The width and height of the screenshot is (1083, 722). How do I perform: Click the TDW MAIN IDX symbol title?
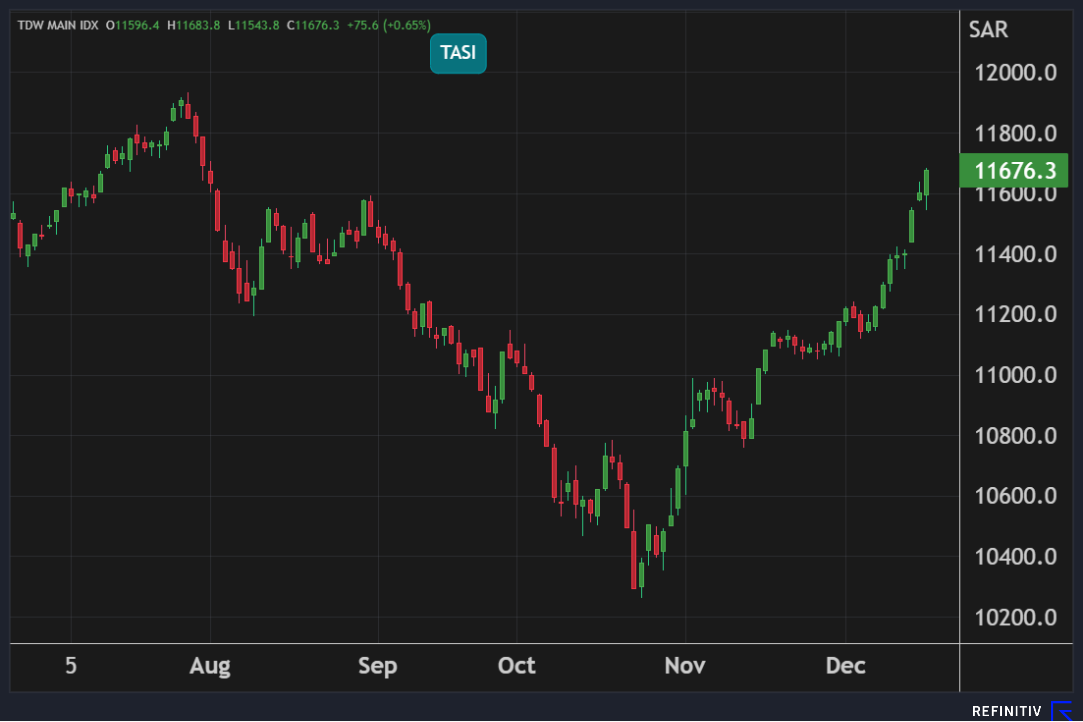click(58, 25)
